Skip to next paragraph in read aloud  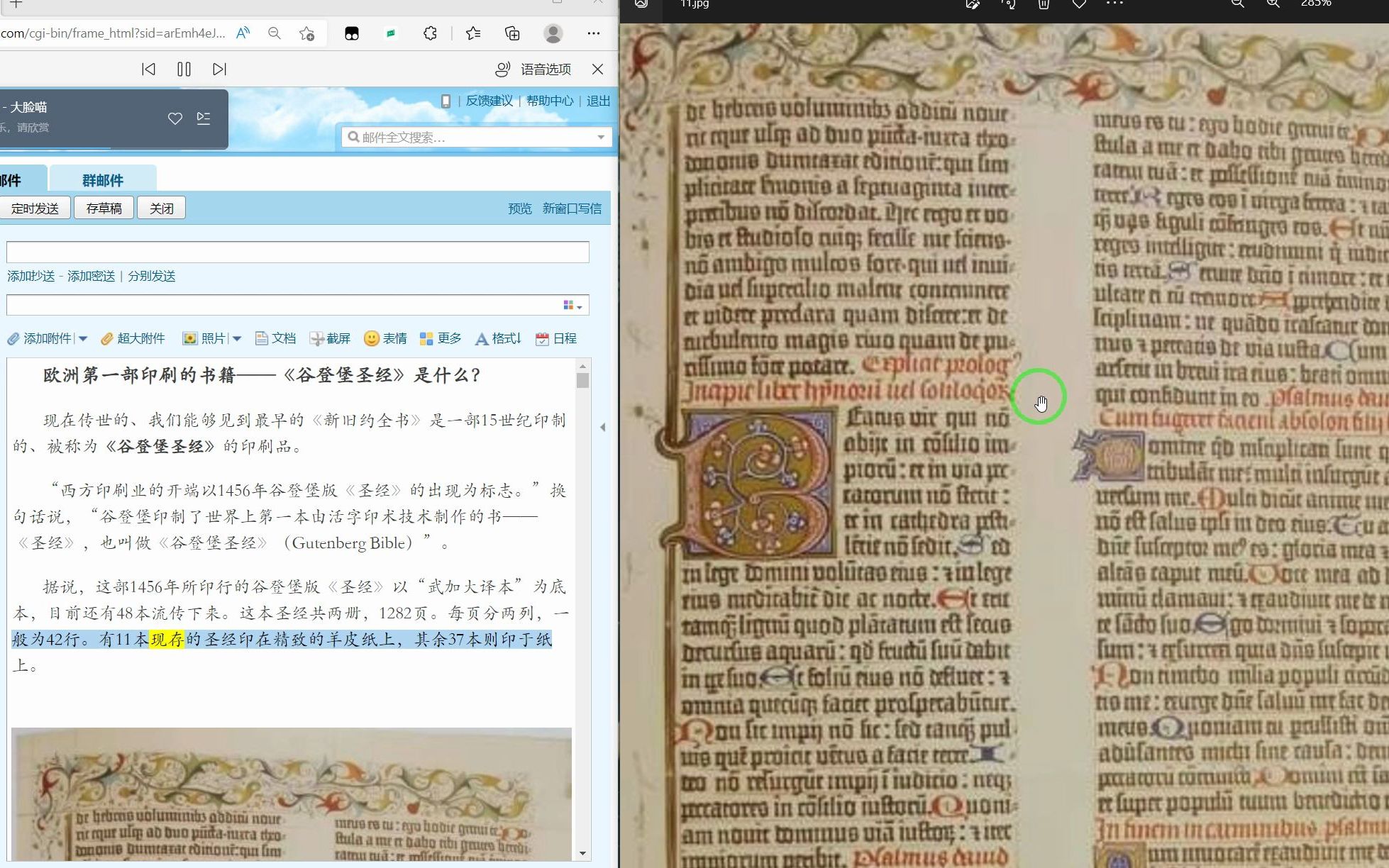[x=219, y=69]
